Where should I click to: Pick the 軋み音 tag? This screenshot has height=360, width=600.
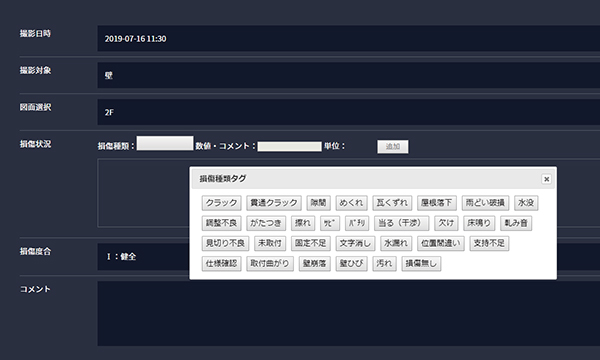click(516, 223)
